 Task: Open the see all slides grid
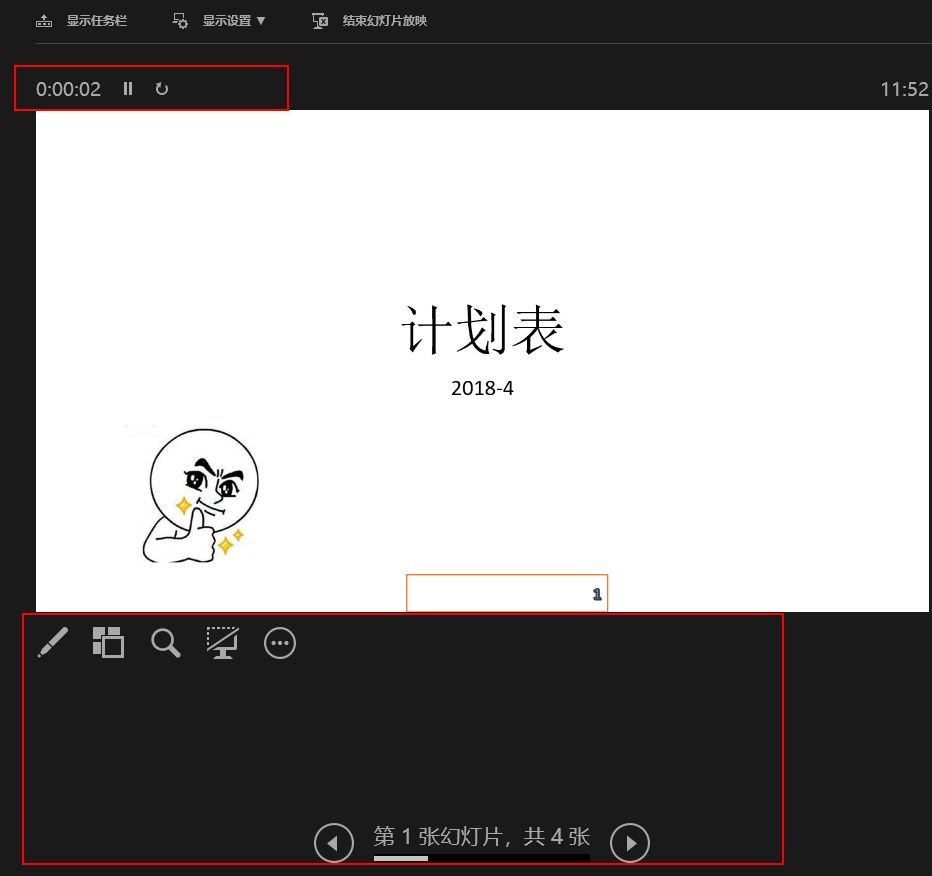point(108,642)
